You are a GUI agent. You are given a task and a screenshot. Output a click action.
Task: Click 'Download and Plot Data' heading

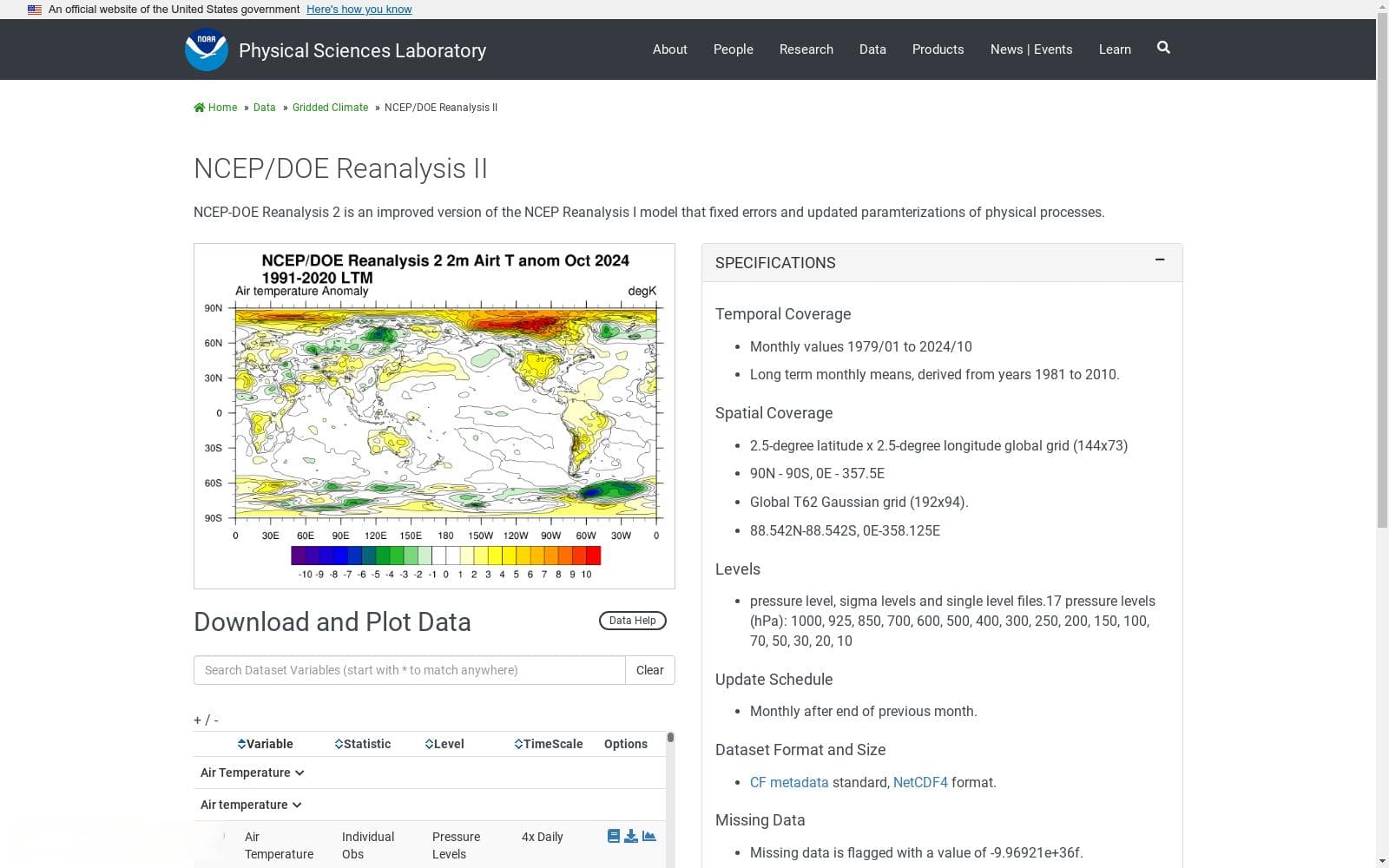click(332, 622)
